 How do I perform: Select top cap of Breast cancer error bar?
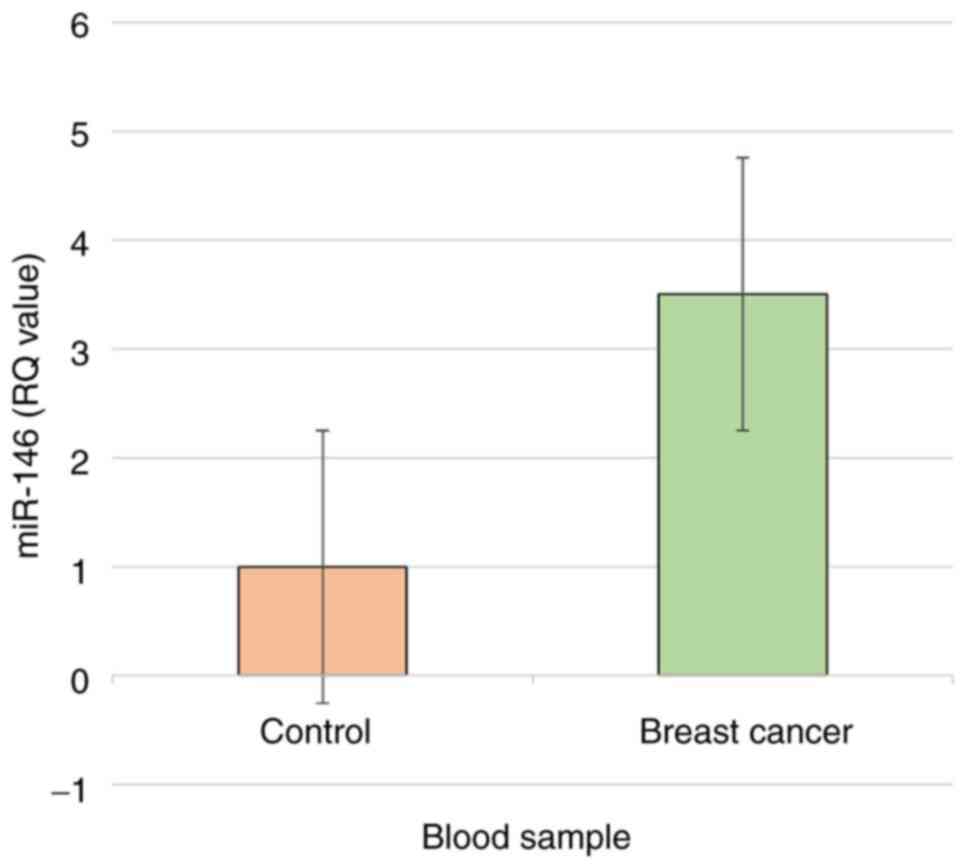coord(742,158)
